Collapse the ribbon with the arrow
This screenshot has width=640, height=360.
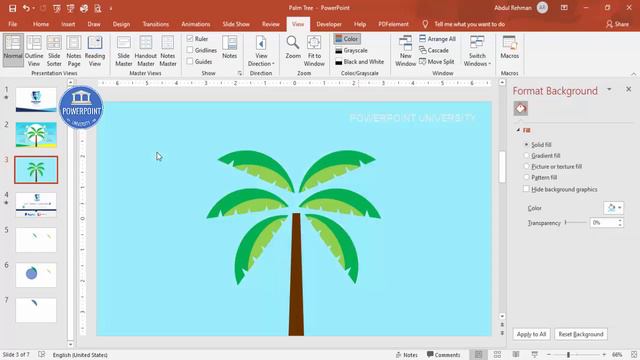click(x=633, y=74)
